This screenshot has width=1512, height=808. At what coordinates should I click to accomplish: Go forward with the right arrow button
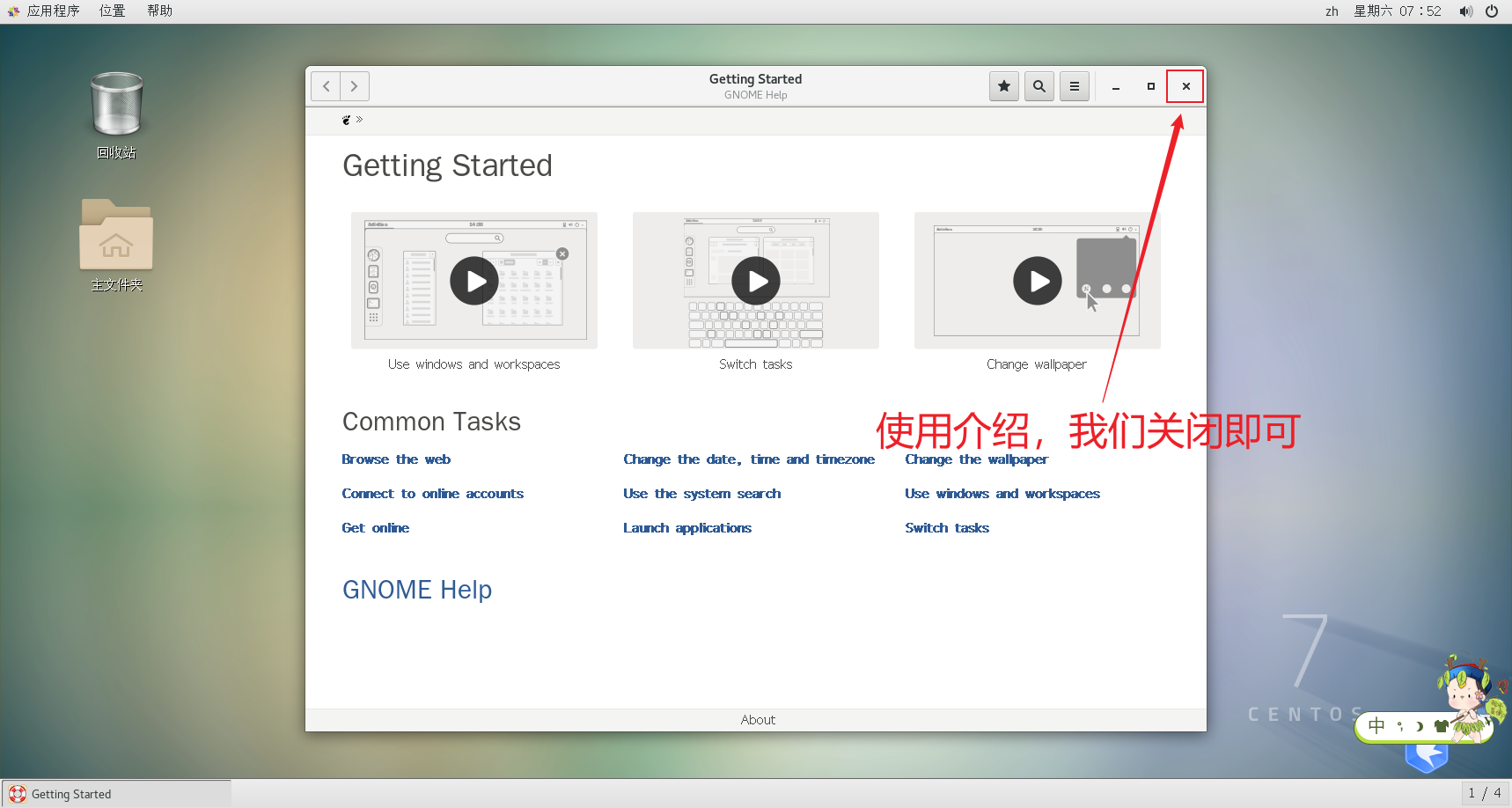tap(355, 86)
